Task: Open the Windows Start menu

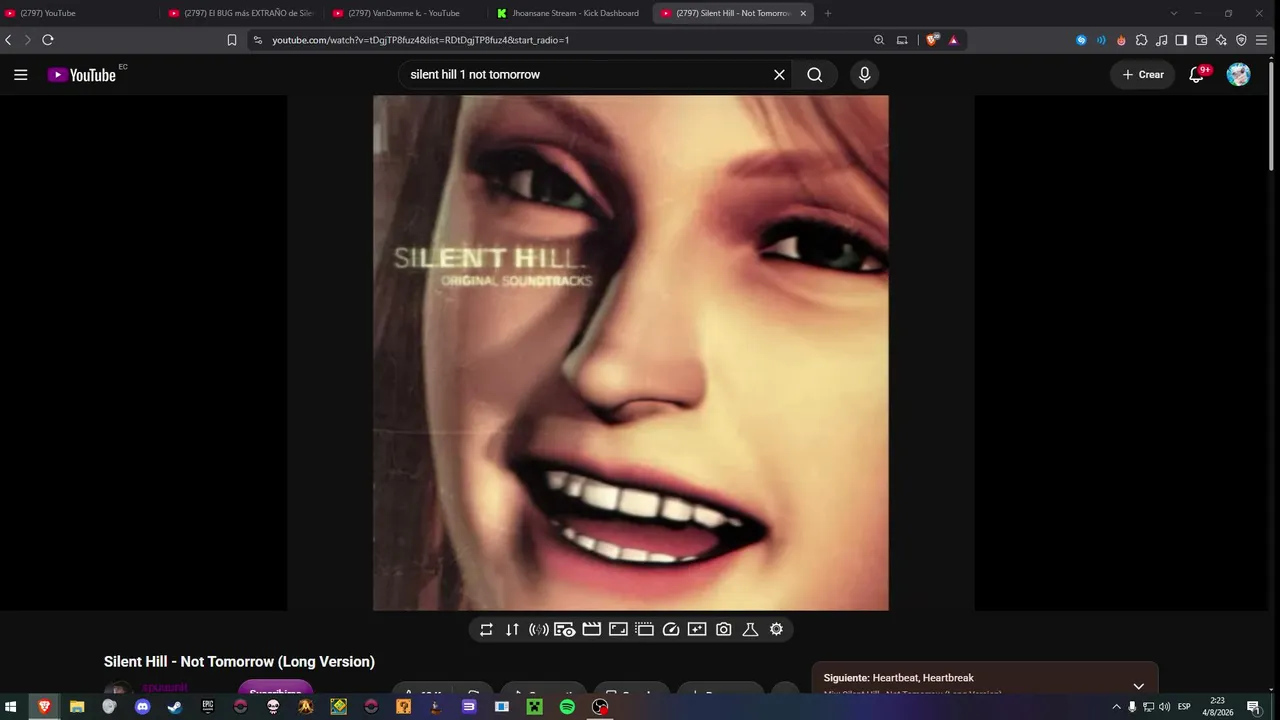Action: click(11, 707)
